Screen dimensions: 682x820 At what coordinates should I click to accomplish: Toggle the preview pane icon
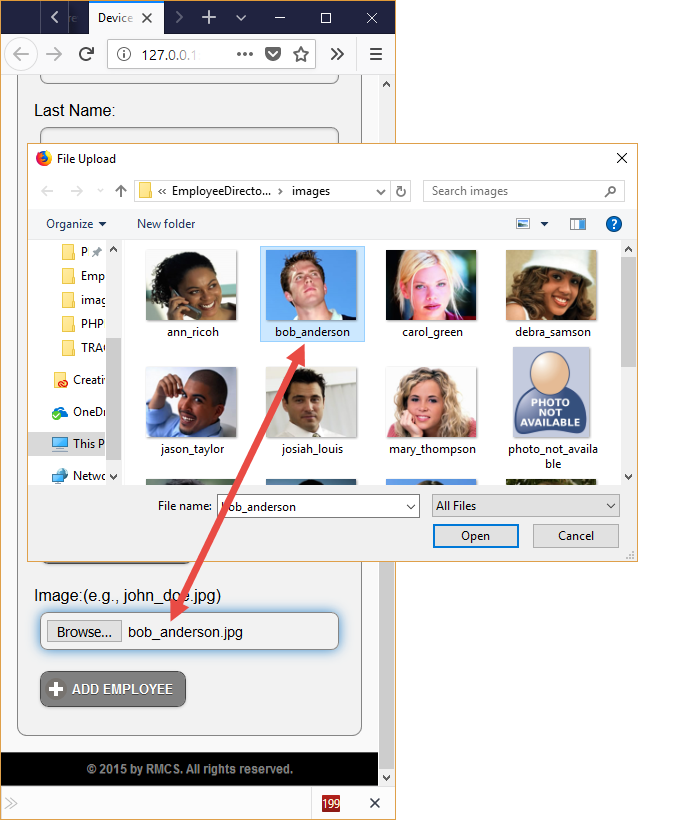tap(578, 224)
